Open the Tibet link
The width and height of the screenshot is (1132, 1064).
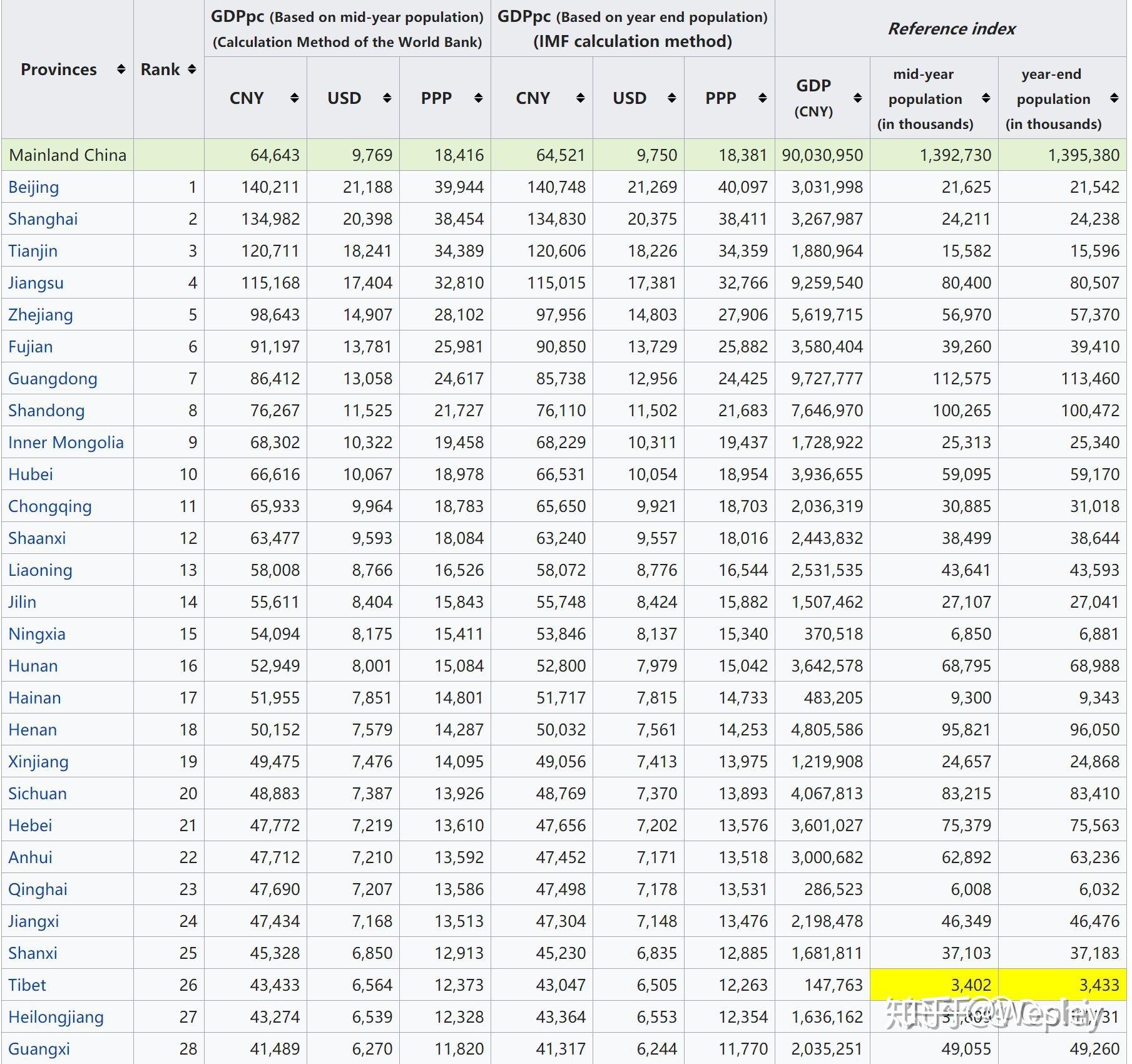point(27,985)
